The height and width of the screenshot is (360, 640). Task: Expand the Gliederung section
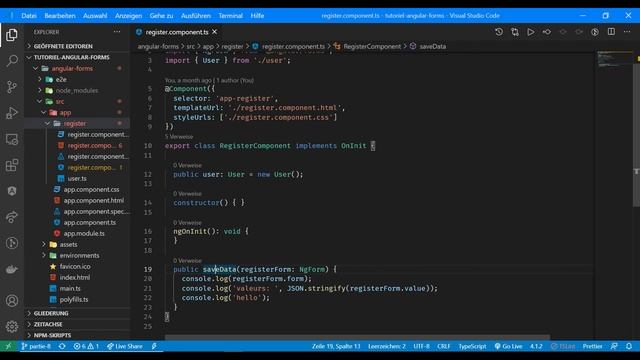coord(77,313)
